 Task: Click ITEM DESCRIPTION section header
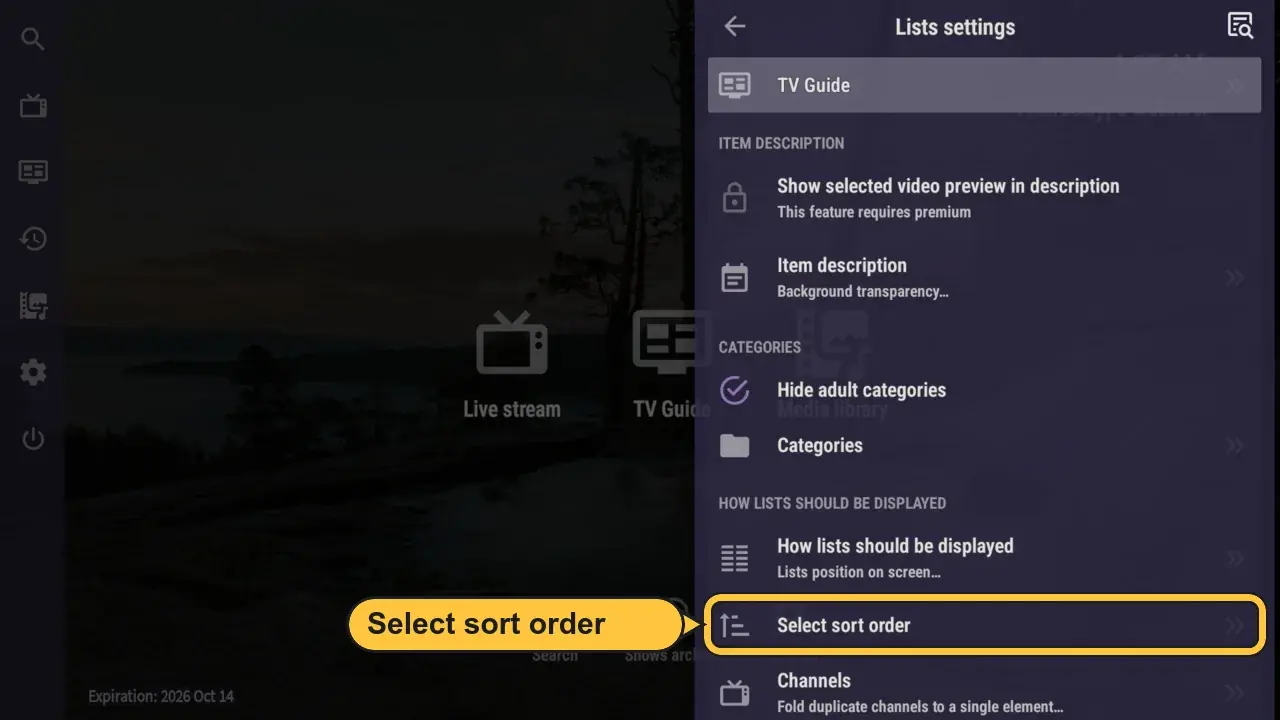(x=781, y=143)
